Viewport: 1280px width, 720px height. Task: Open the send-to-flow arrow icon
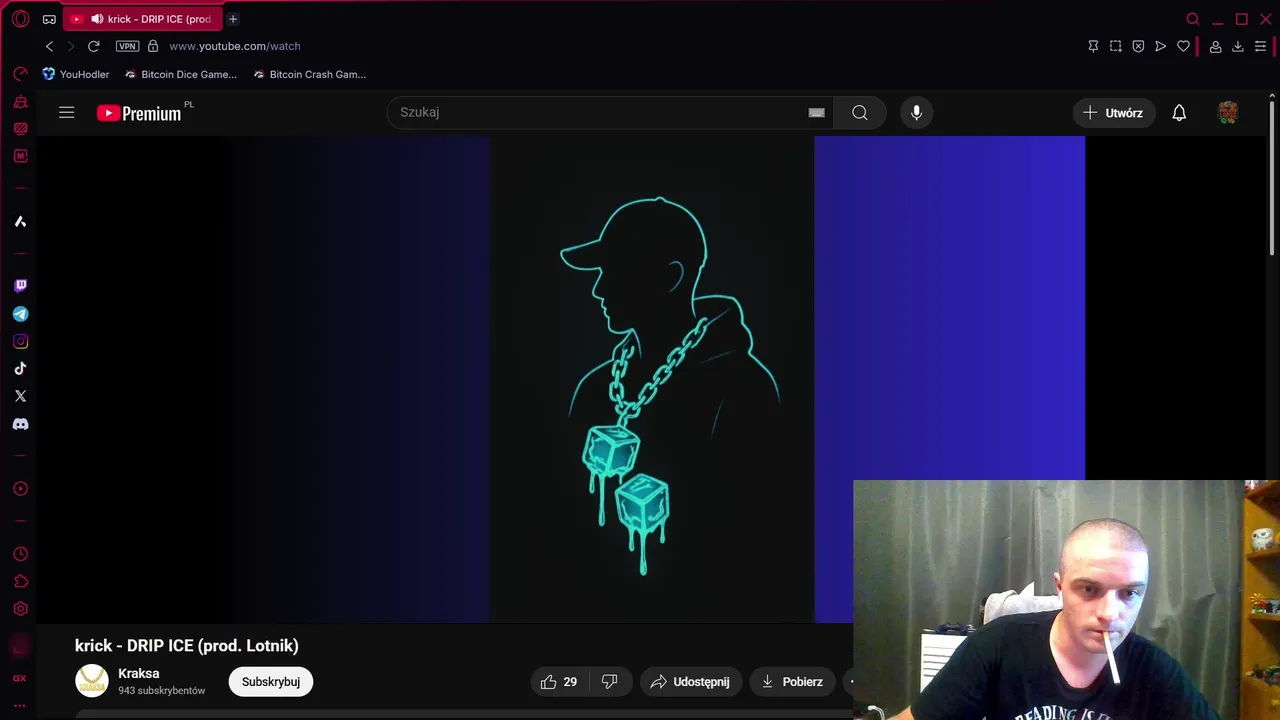[x=1160, y=46]
